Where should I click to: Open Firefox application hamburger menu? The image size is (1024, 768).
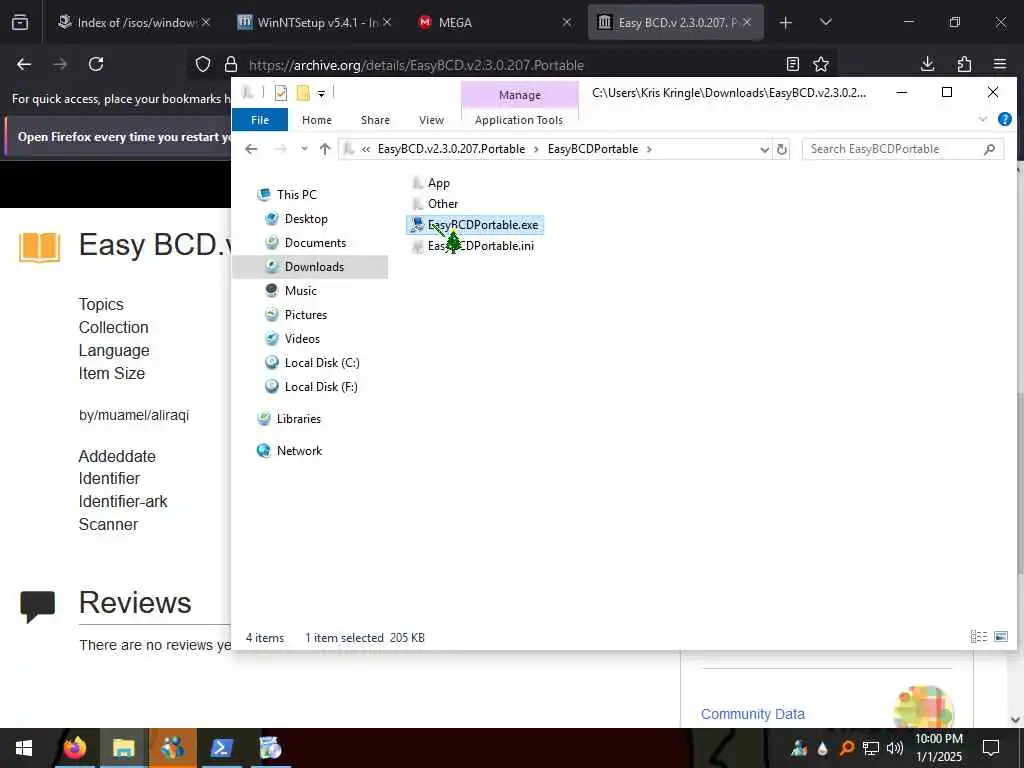pos(1000,65)
